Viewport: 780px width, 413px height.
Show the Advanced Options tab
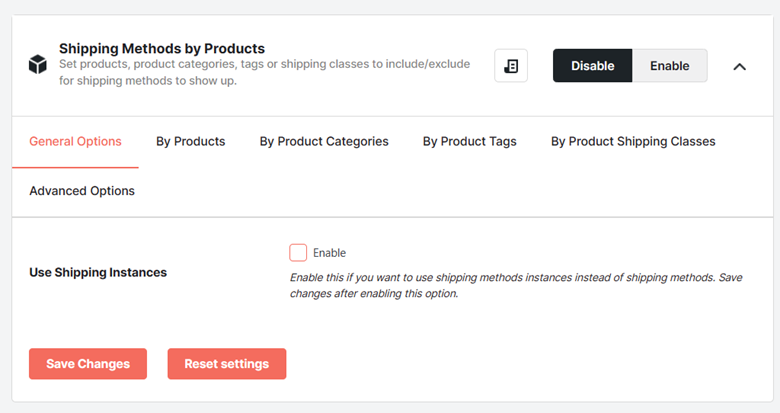tap(82, 191)
